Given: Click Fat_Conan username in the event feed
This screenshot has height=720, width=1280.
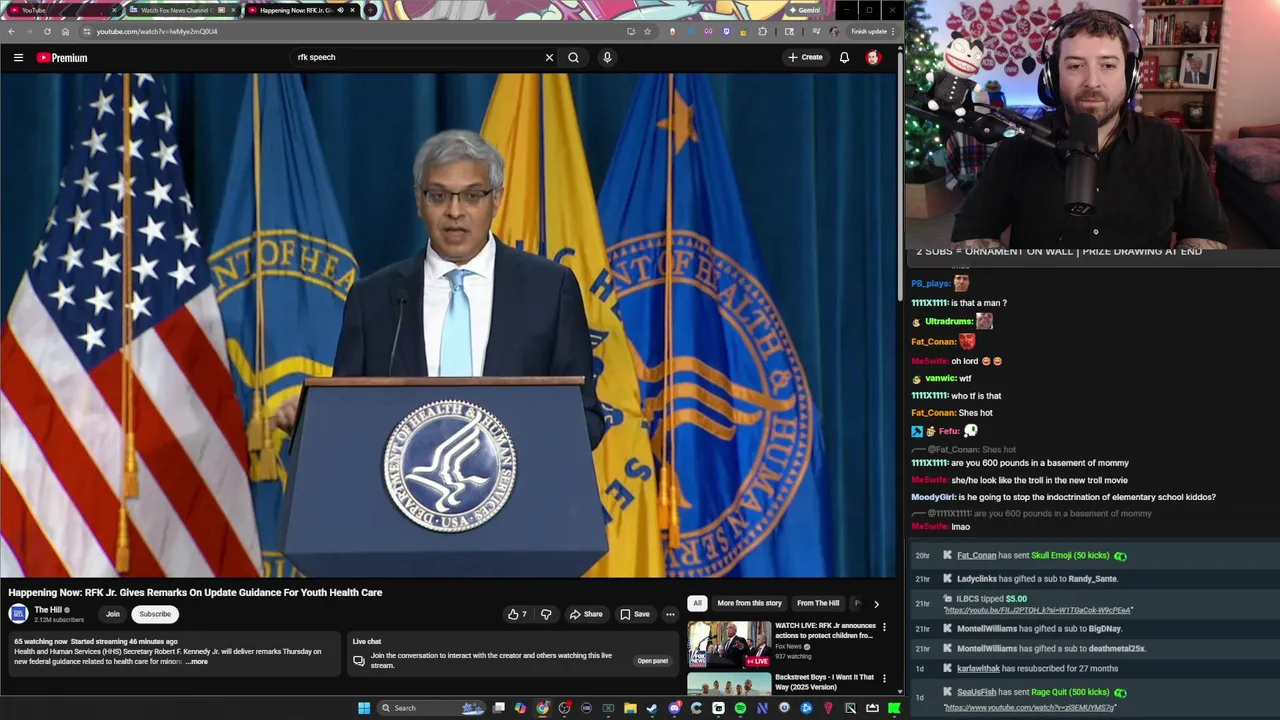Looking at the screenshot, I should pyautogui.click(x=977, y=556).
